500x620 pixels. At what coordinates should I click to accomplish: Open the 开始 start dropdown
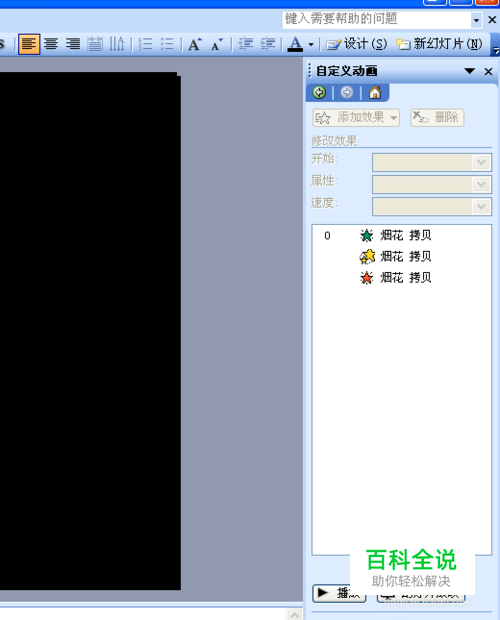[x=432, y=163]
